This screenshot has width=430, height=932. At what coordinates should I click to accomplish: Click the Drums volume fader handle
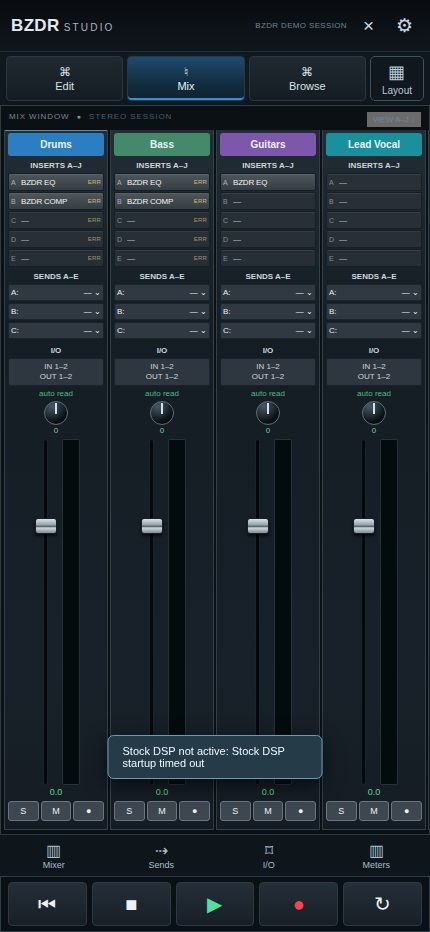pyautogui.click(x=46, y=526)
